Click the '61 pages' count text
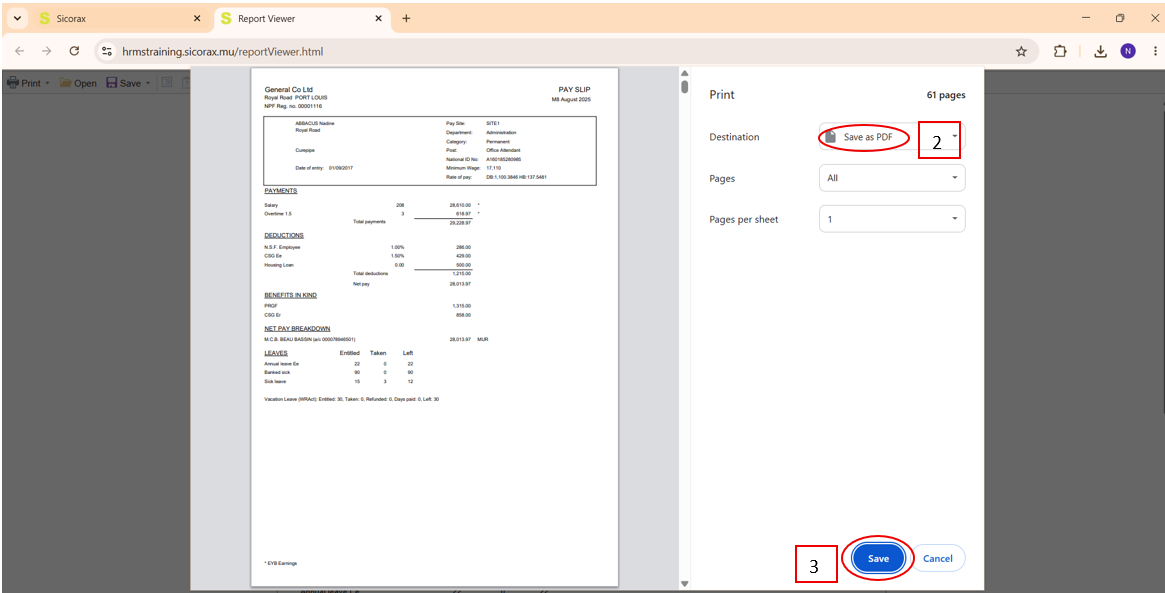The height and width of the screenshot is (593, 1165). [946, 95]
